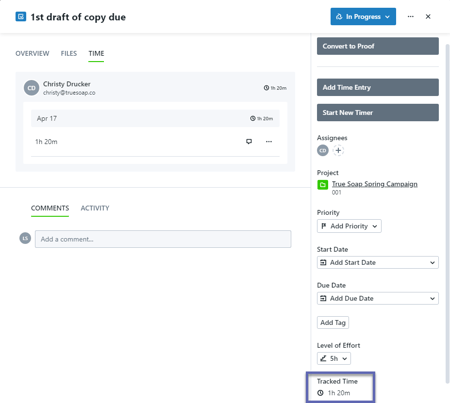The image size is (450, 403).
Task: Select the Time tab
Action: [x=96, y=53]
